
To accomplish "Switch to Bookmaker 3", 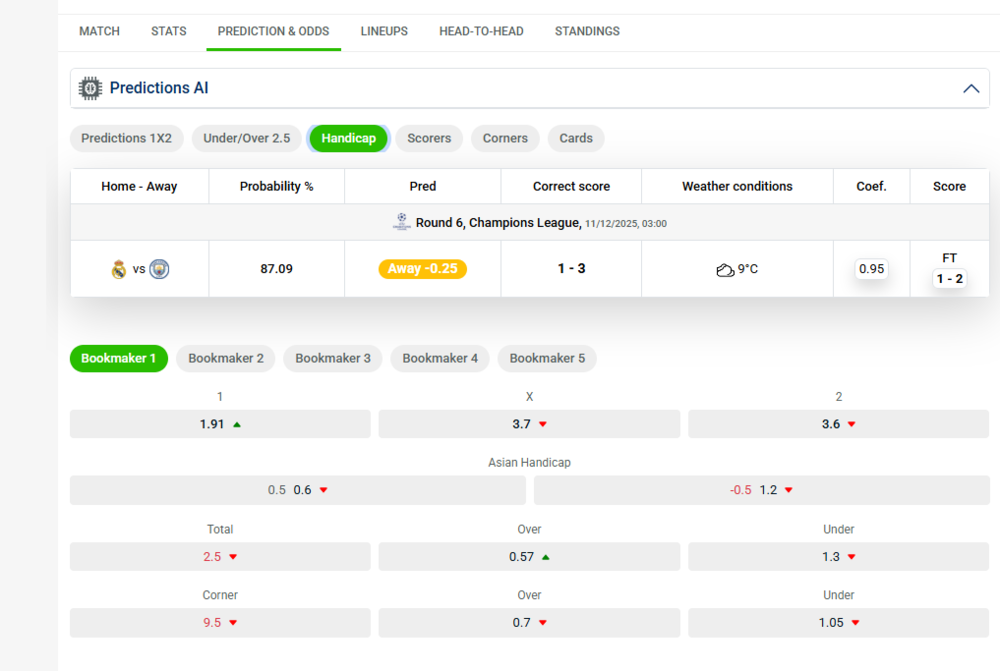I will 333,358.
